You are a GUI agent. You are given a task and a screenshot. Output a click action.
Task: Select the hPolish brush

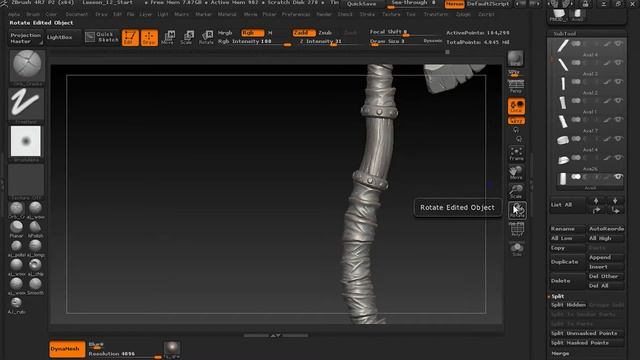click(x=36, y=229)
